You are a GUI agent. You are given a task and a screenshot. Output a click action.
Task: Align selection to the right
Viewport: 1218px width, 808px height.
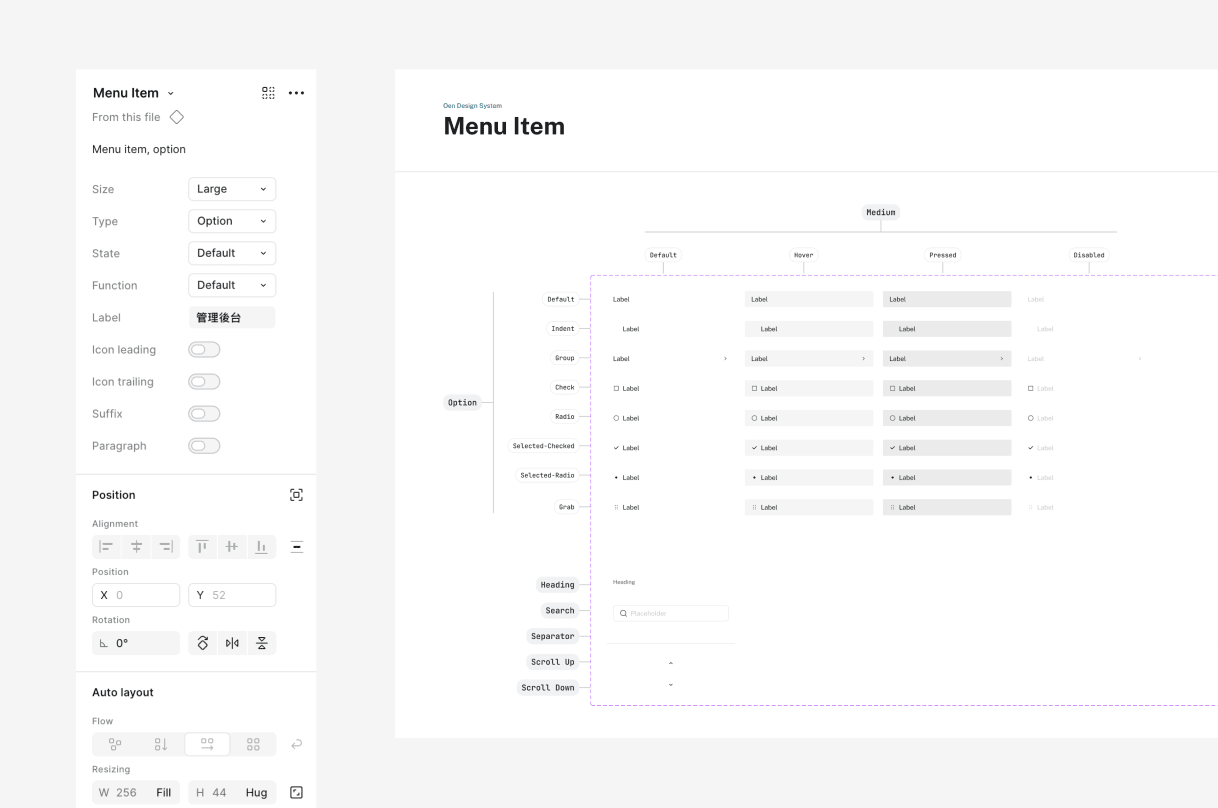pyautogui.click(x=166, y=546)
